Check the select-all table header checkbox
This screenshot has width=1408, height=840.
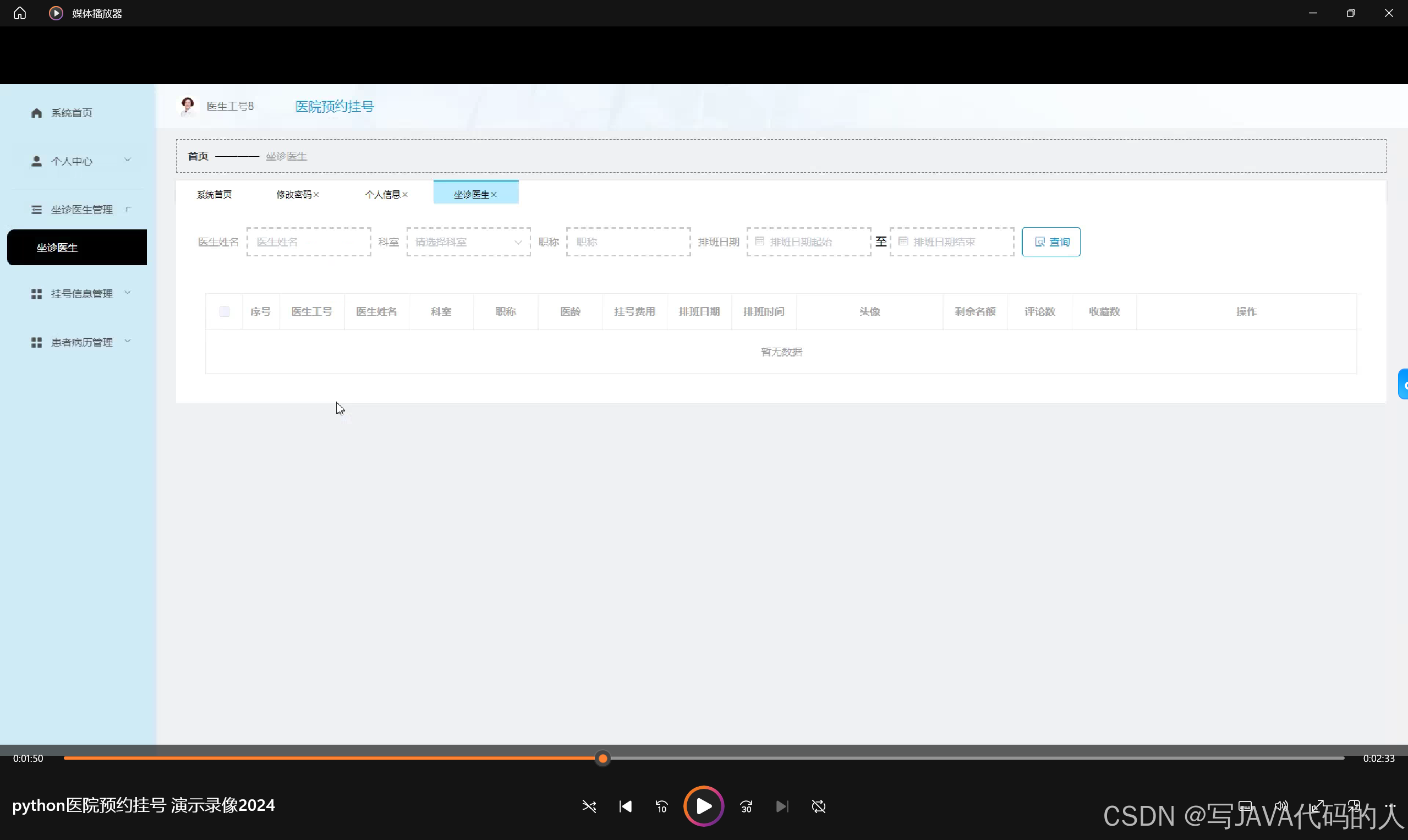(x=224, y=311)
